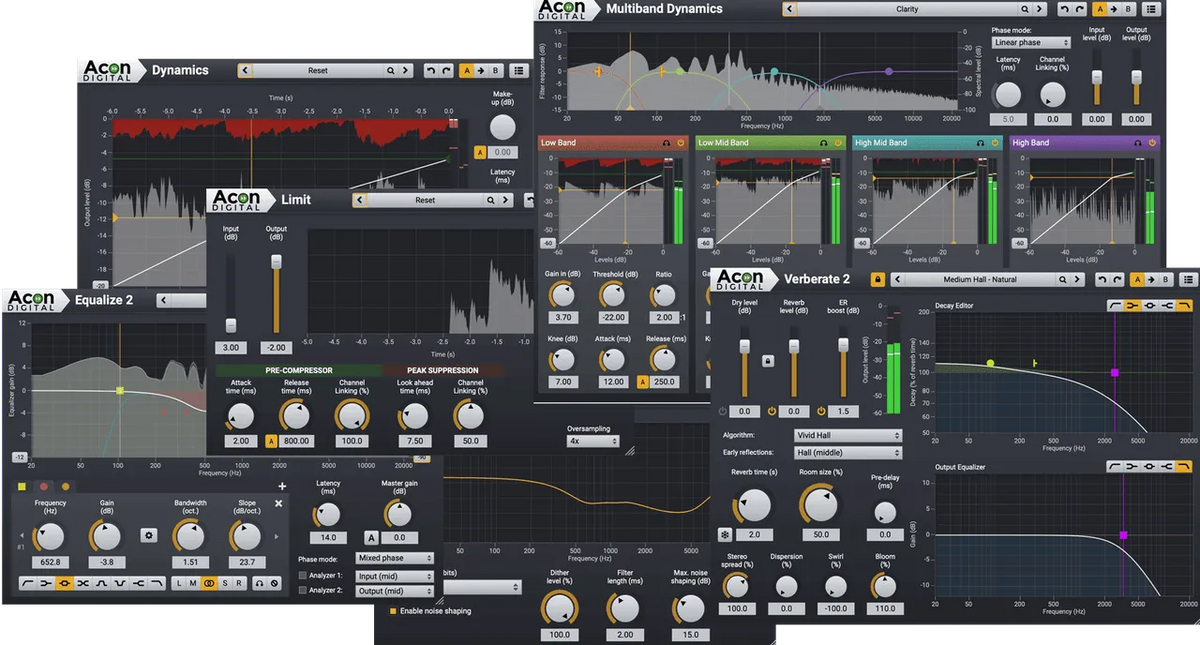Image resolution: width=1200 pixels, height=645 pixels.
Task: Open the preset list icon in Multiband Dynamics
Action: tap(1151, 8)
